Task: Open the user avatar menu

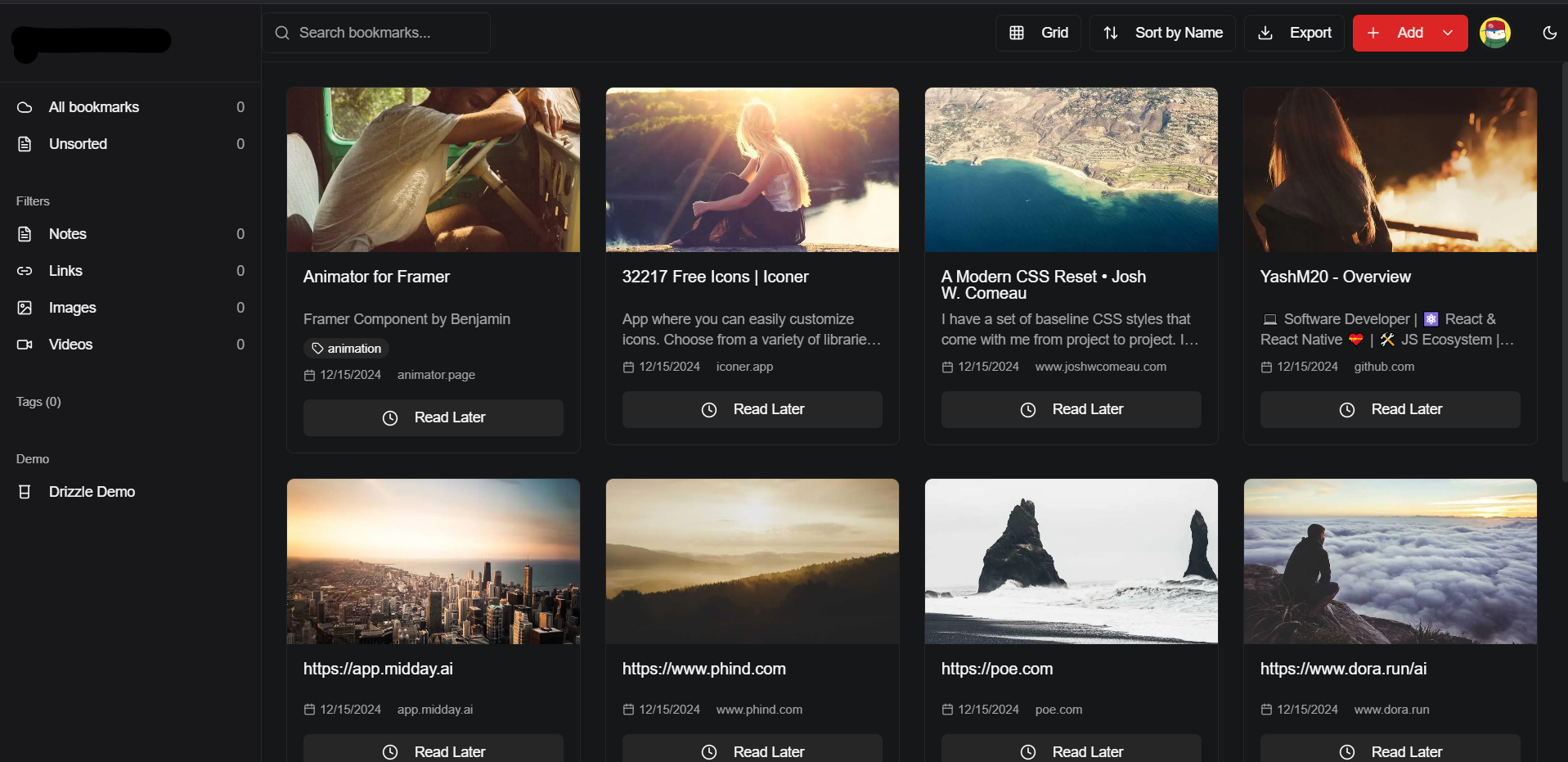Action: (x=1494, y=33)
